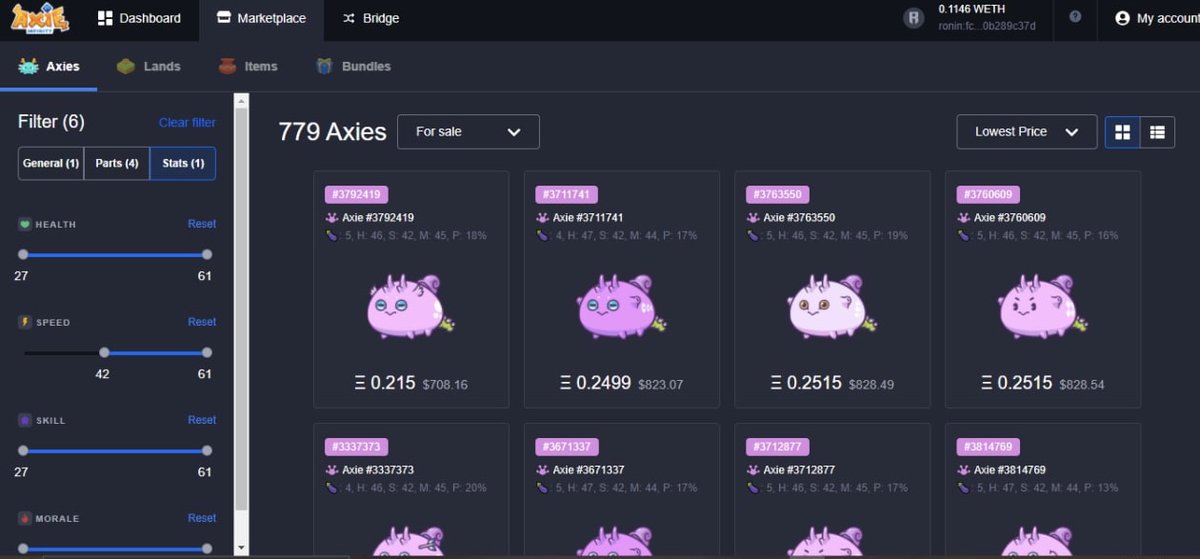Open Axie #3711741 image thumbnail
The width and height of the screenshot is (1200, 559).
621,306
